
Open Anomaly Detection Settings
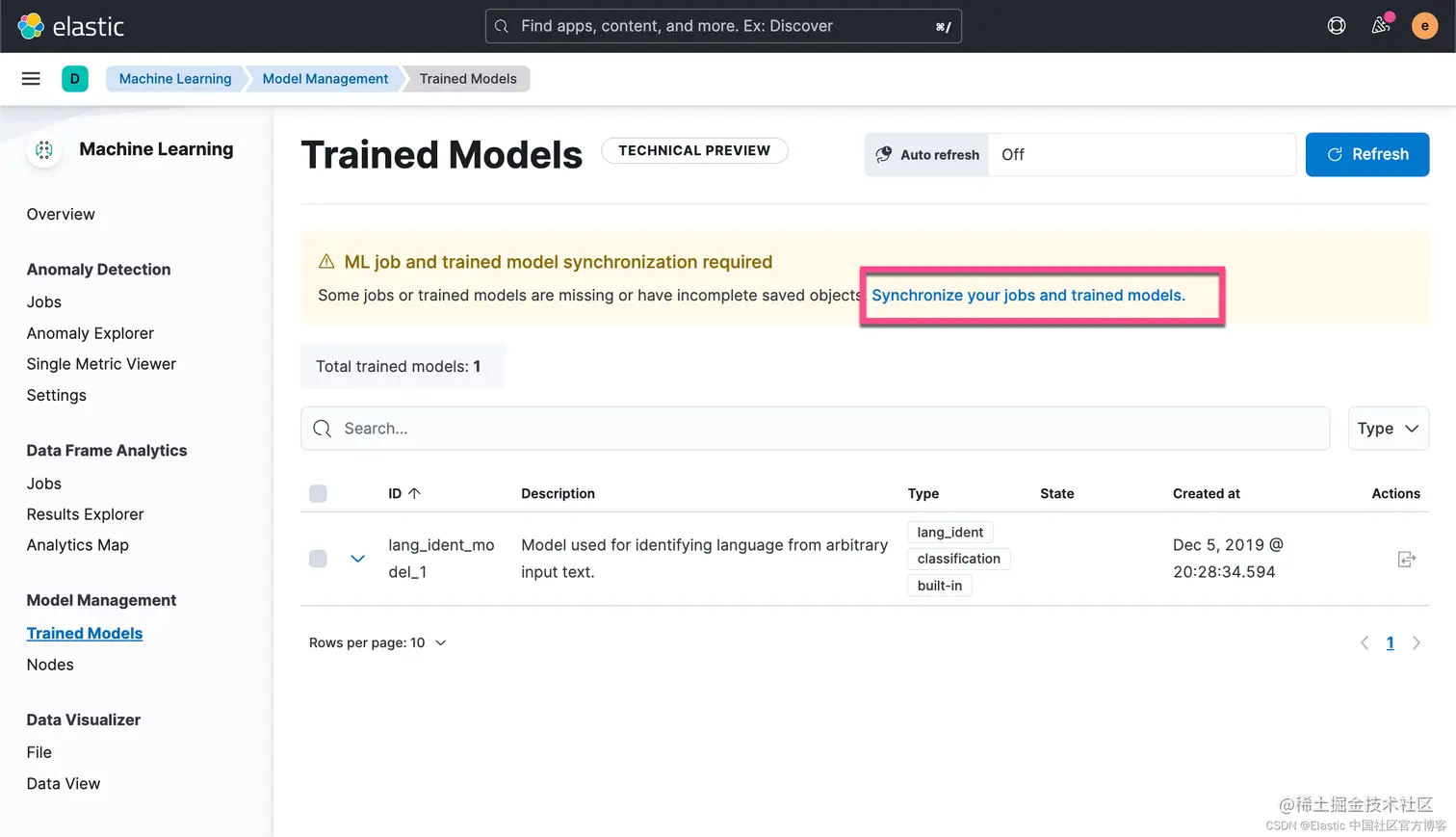coord(57,395)
